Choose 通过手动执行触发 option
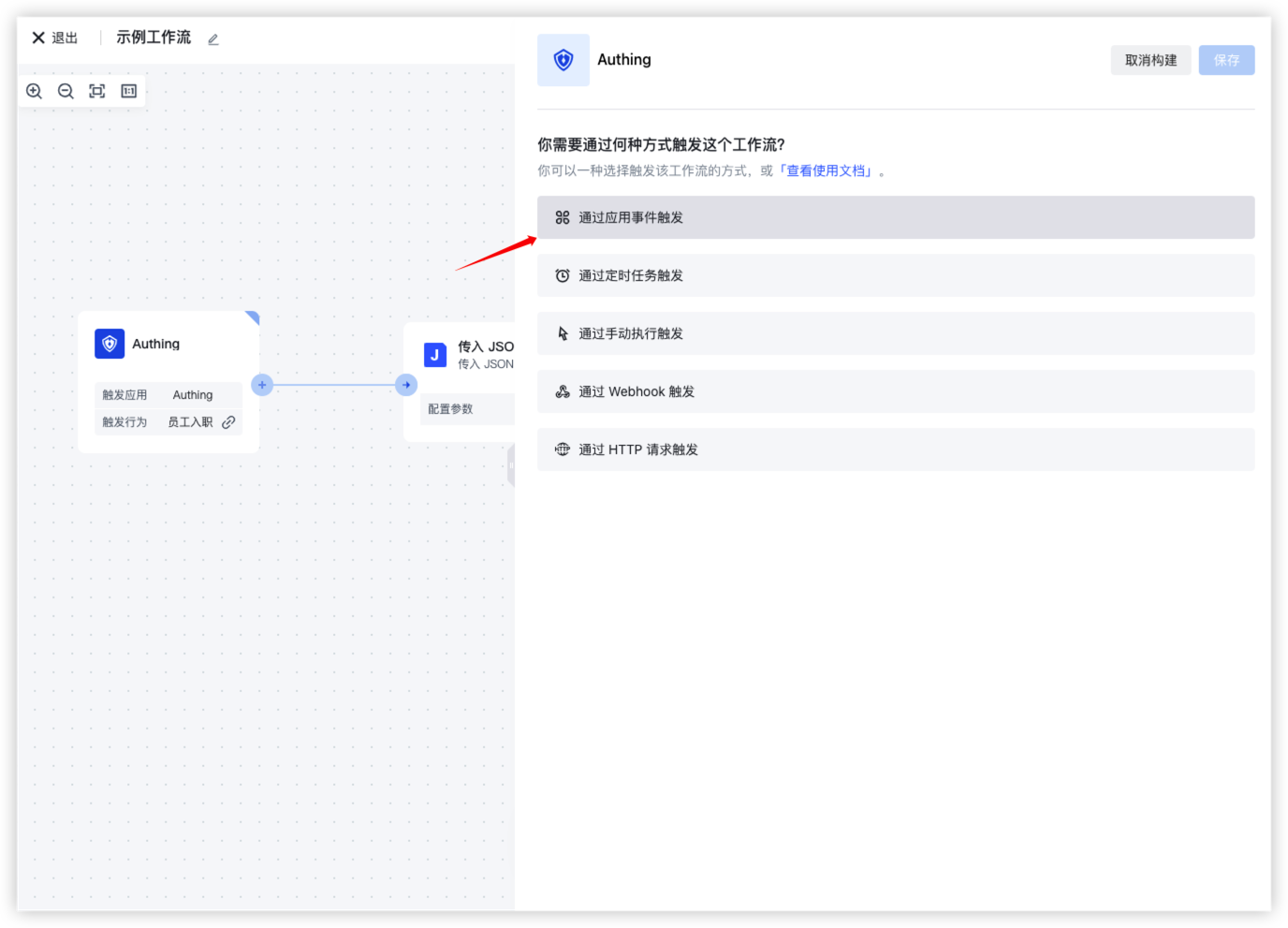Image resolution: width=1288 pixels, height=928 pixels. tap(895, 333)
